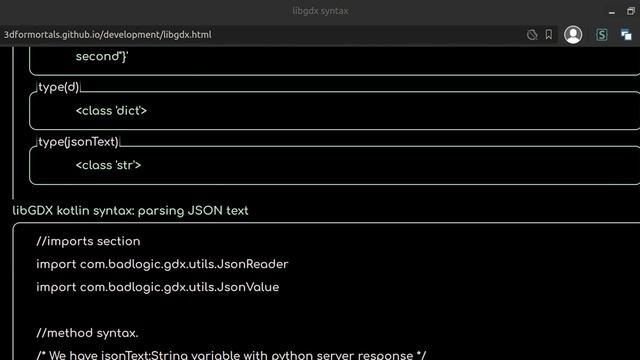Click the "<class 'str'>" output text
640x360 pixels.
pyautogui.click(x=108, y=165)
